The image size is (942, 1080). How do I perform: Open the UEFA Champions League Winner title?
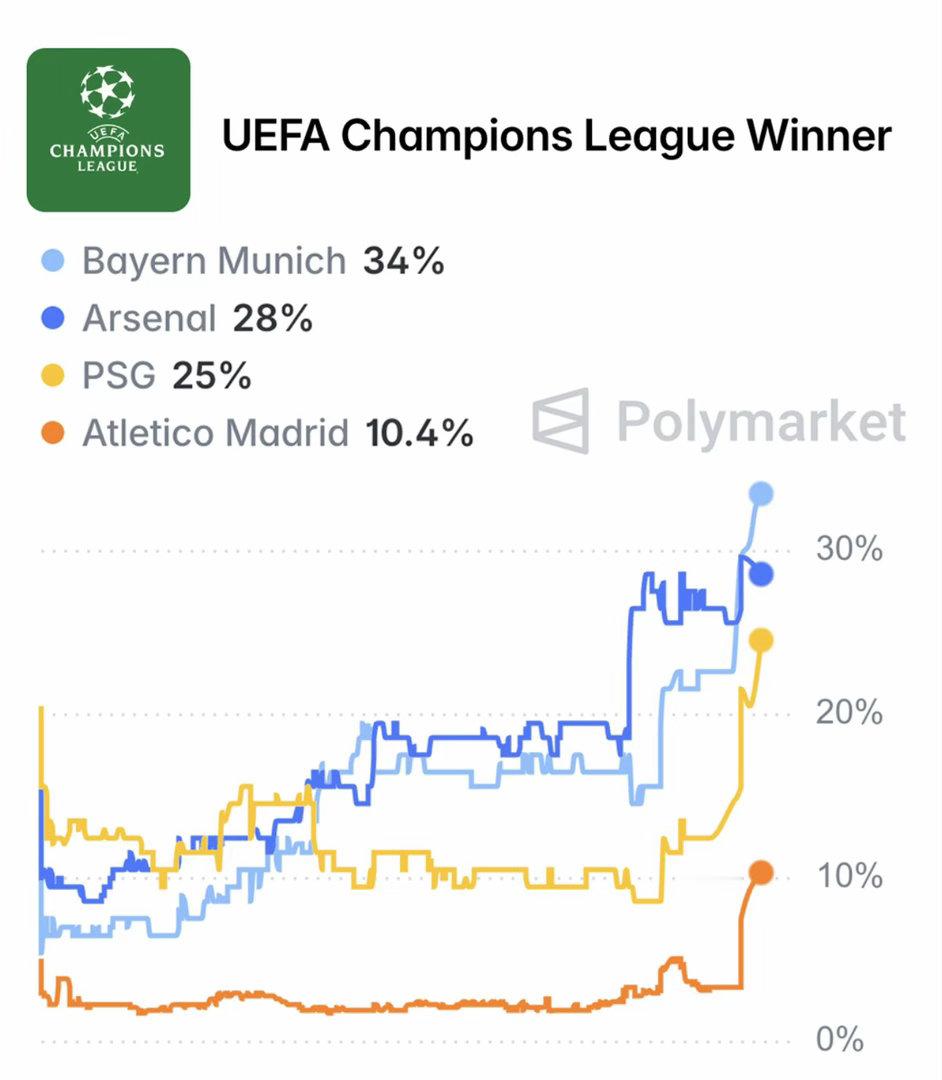(x=556, y=135)
